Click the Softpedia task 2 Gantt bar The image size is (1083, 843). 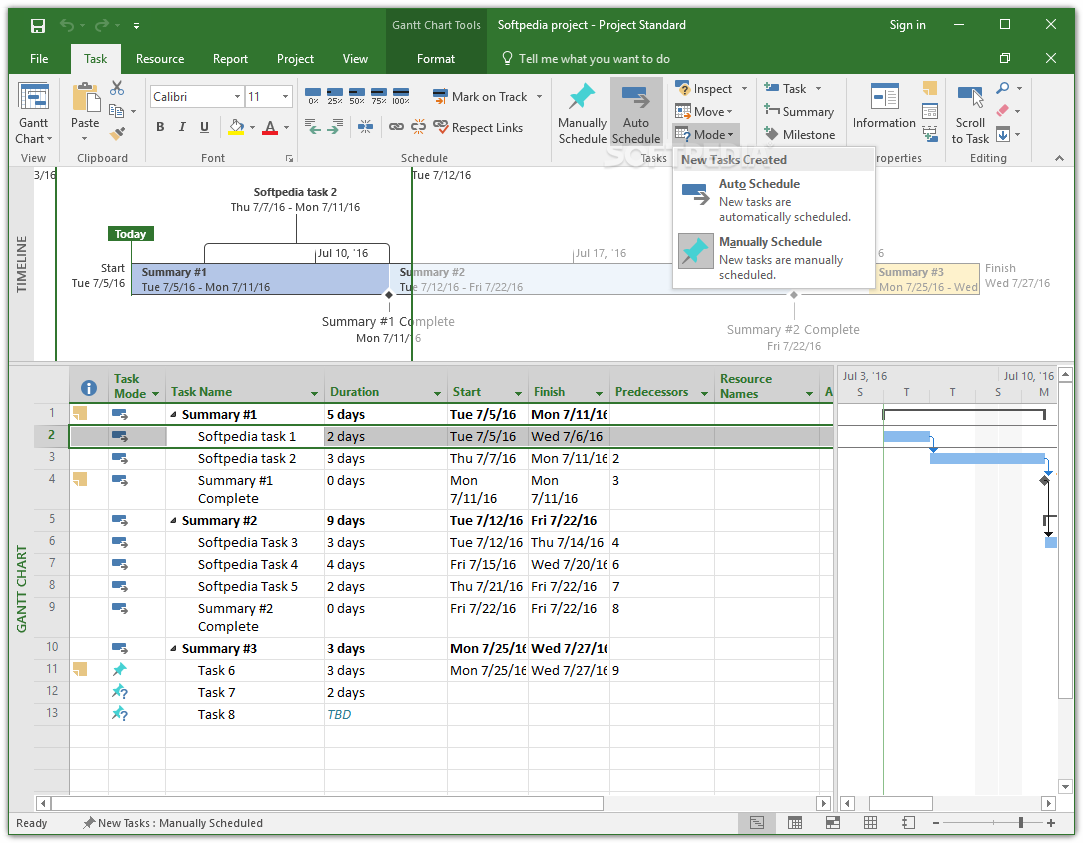[987, 458]
